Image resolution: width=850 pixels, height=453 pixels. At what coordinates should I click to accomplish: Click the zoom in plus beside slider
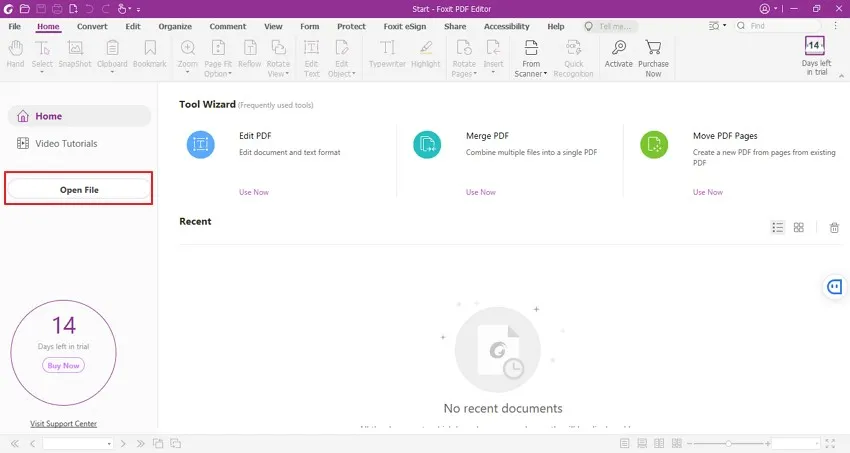coord(768,443)
